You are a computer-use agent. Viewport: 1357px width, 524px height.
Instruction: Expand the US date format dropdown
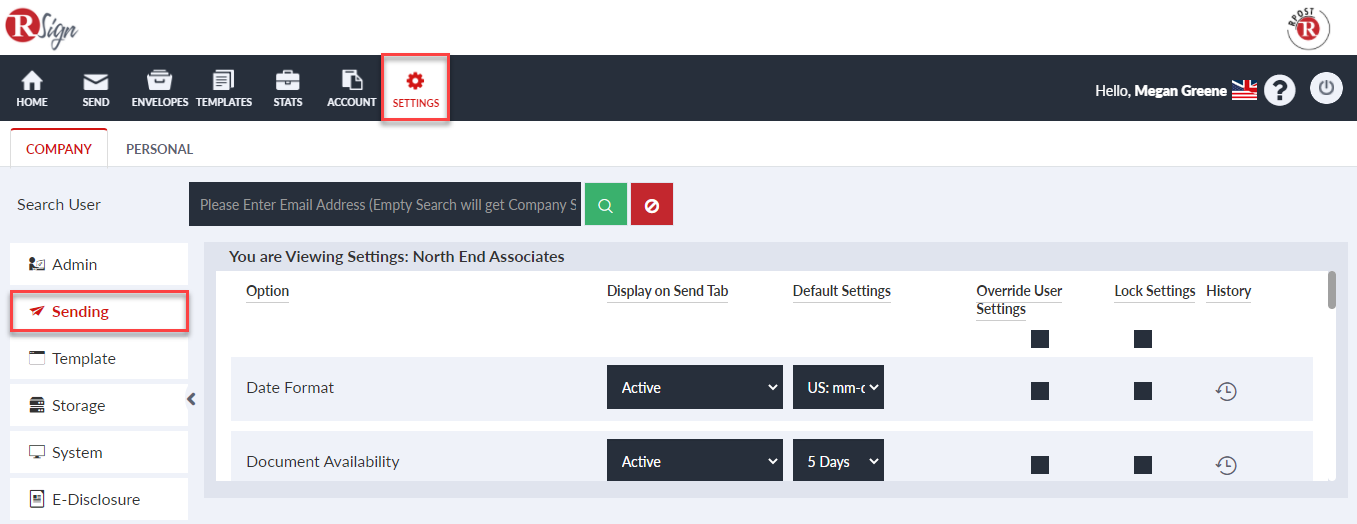coord(838,387)
